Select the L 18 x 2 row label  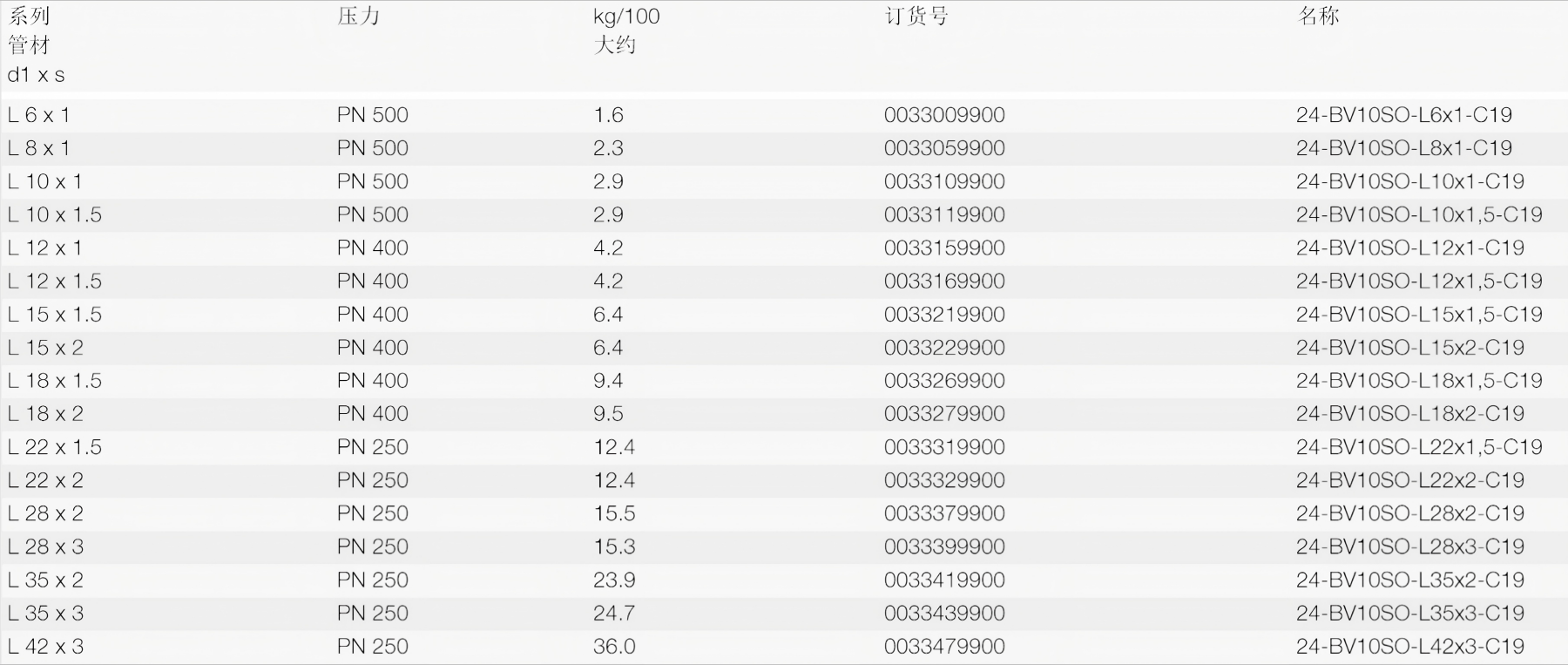point(45,414)
